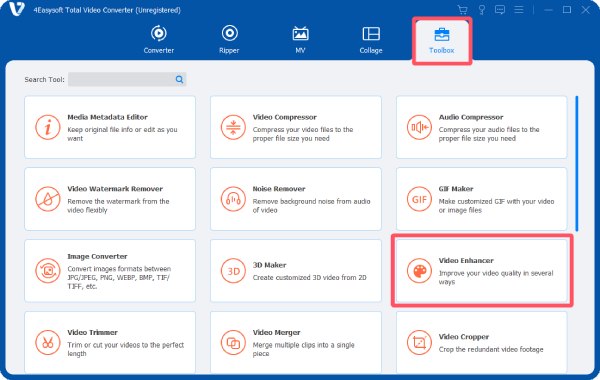Click the Video Watermark Remover icon

[x=48, y=199]
